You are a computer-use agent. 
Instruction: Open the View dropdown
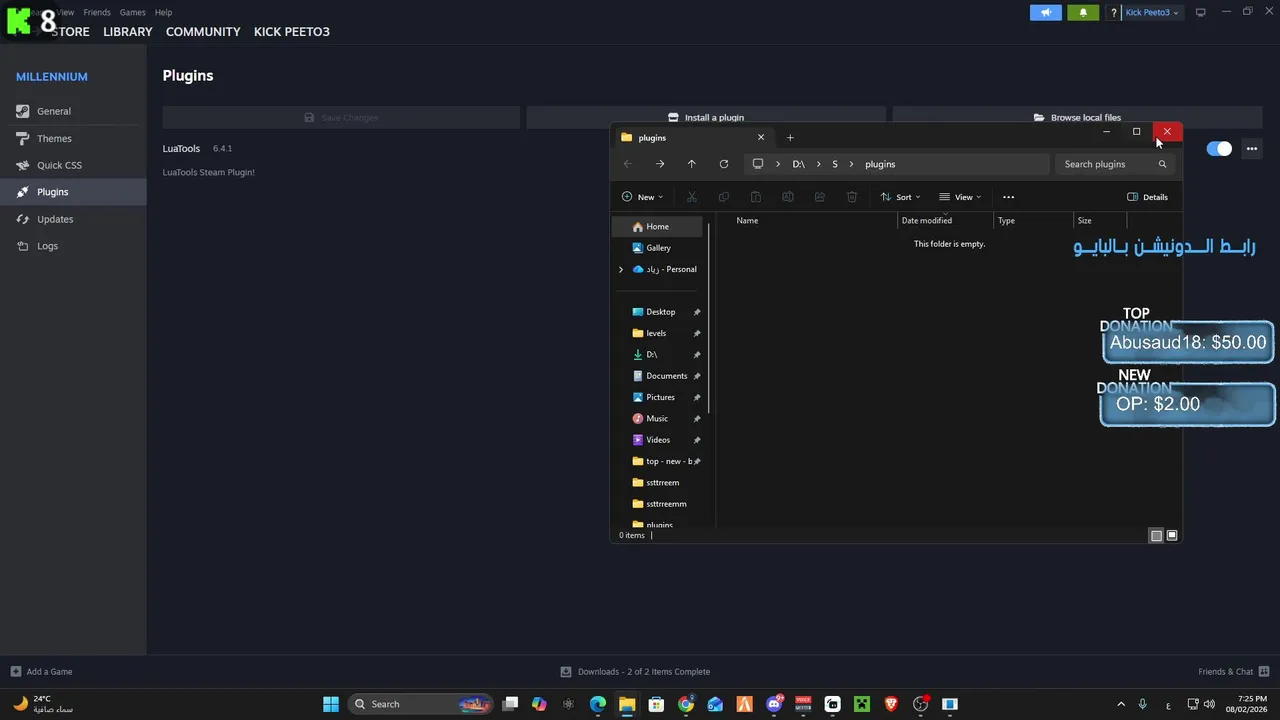(960, 197)
